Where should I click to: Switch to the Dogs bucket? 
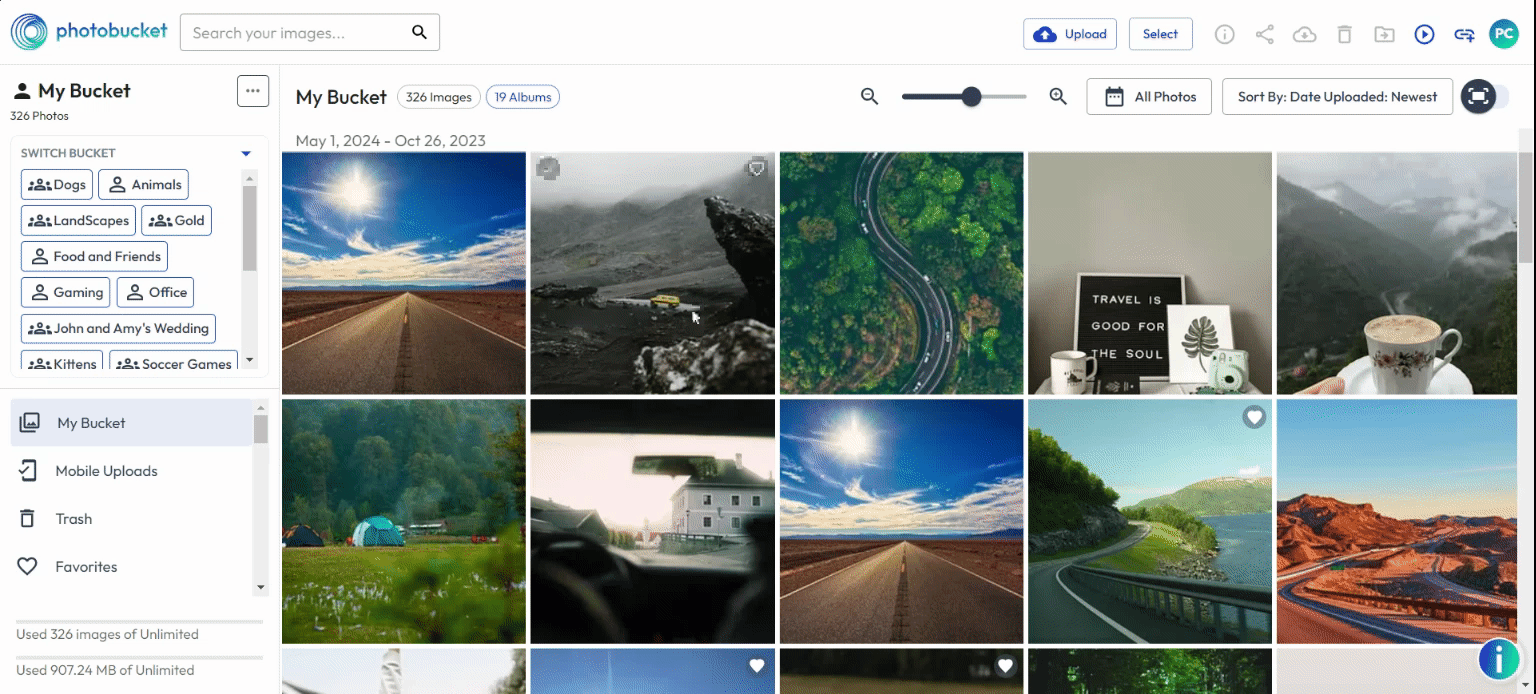57,185
